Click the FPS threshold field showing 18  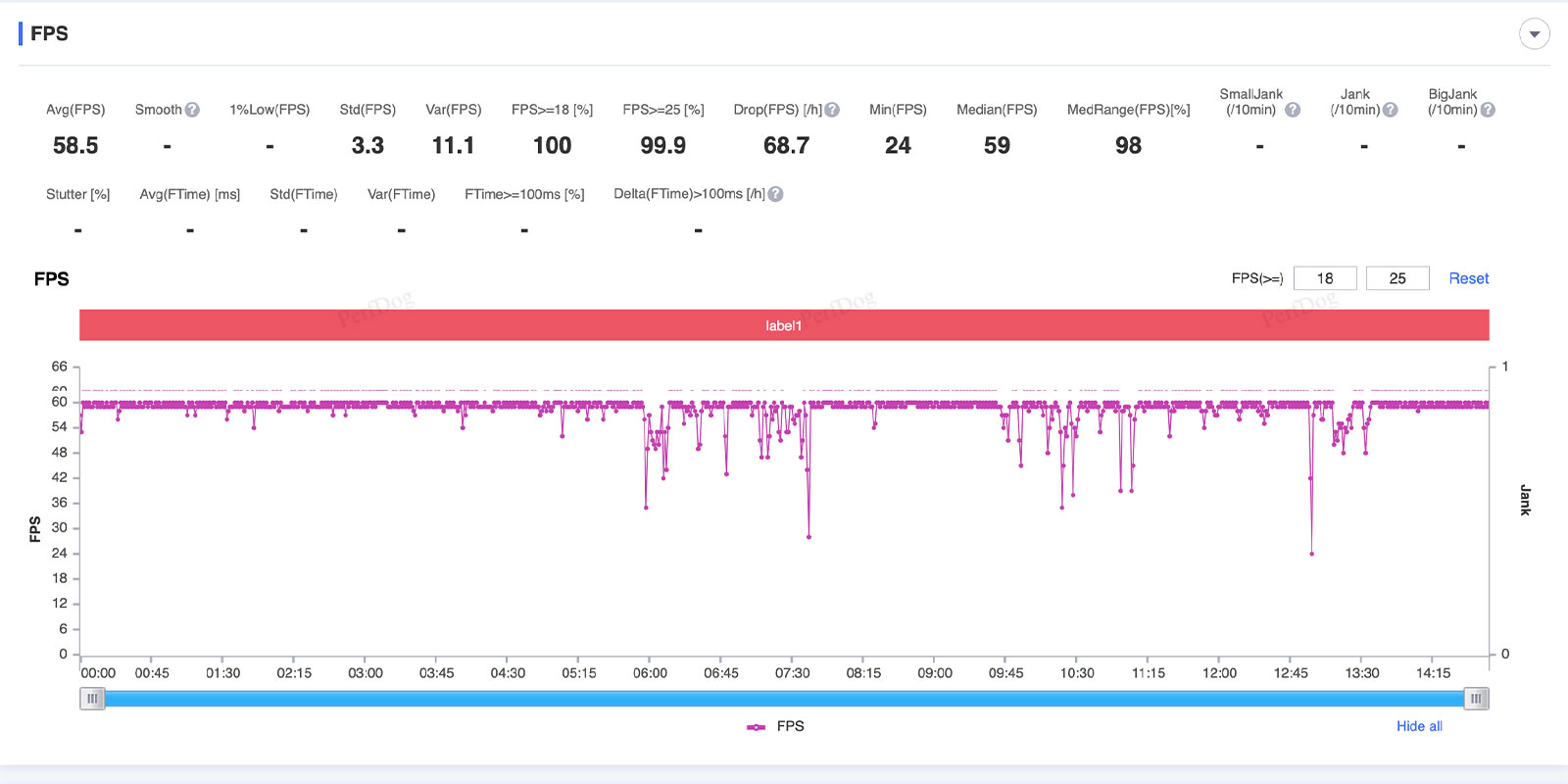tap(1325, 278)
